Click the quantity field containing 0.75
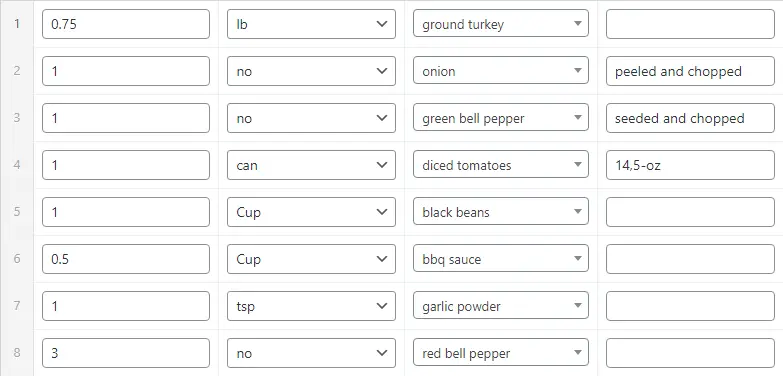Screen dimensions: 783x376 coord(126,24)
